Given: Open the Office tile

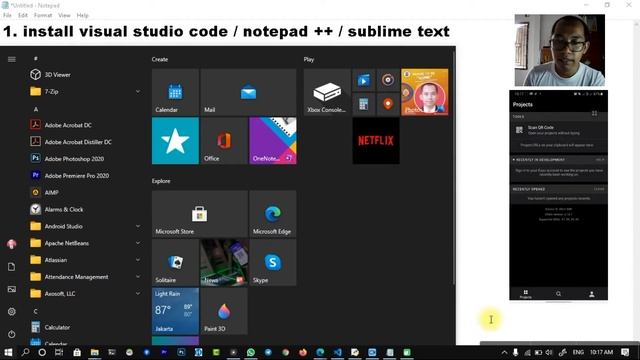Looking at the screenshot, I should click(224, 141).
